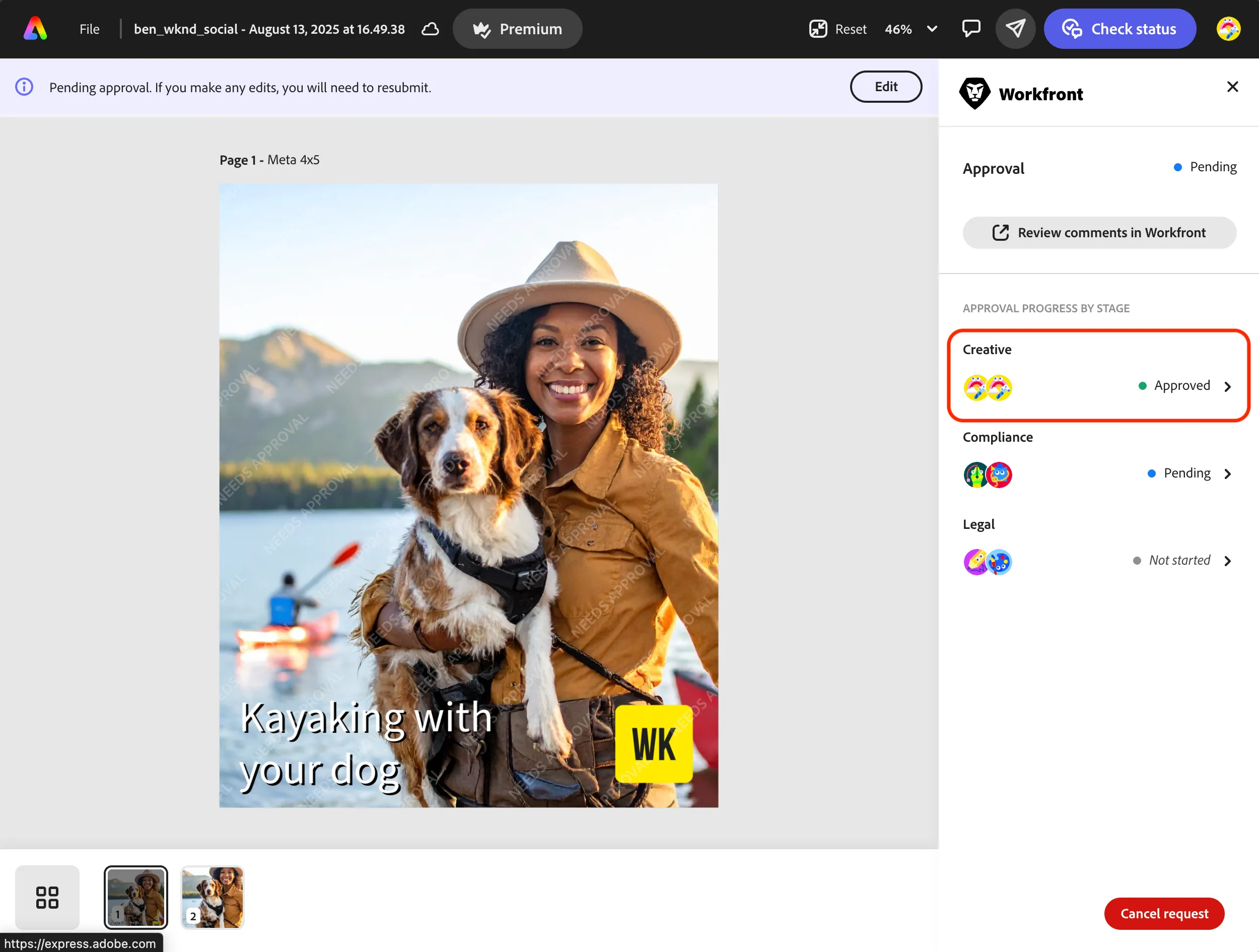Select page 1 thumbnail
This screenshot has height=952, width=1259.
pyautogui.click(x=135, y=897)
